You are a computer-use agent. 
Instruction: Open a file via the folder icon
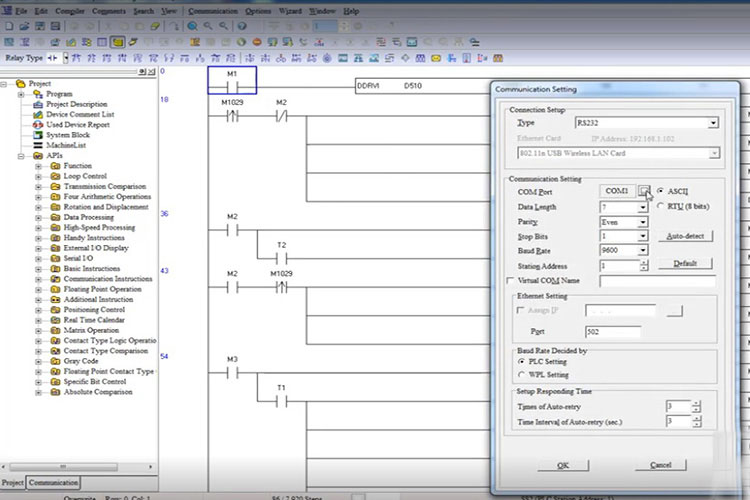pyautogui.click(x=24, y=26)
